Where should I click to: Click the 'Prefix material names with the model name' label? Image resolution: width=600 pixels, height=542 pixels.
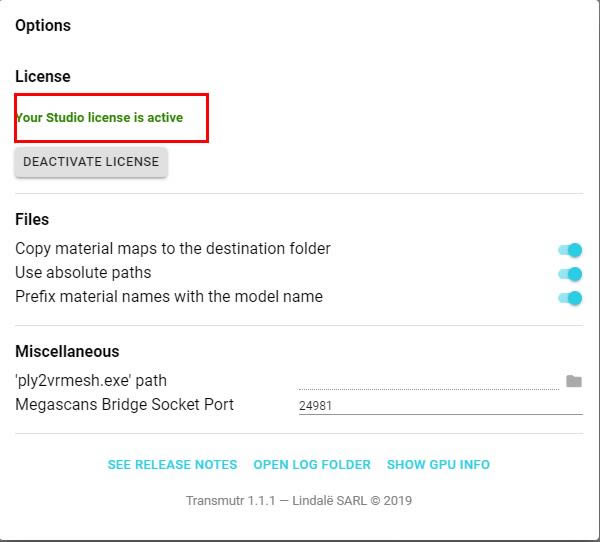tap(169, 297)
